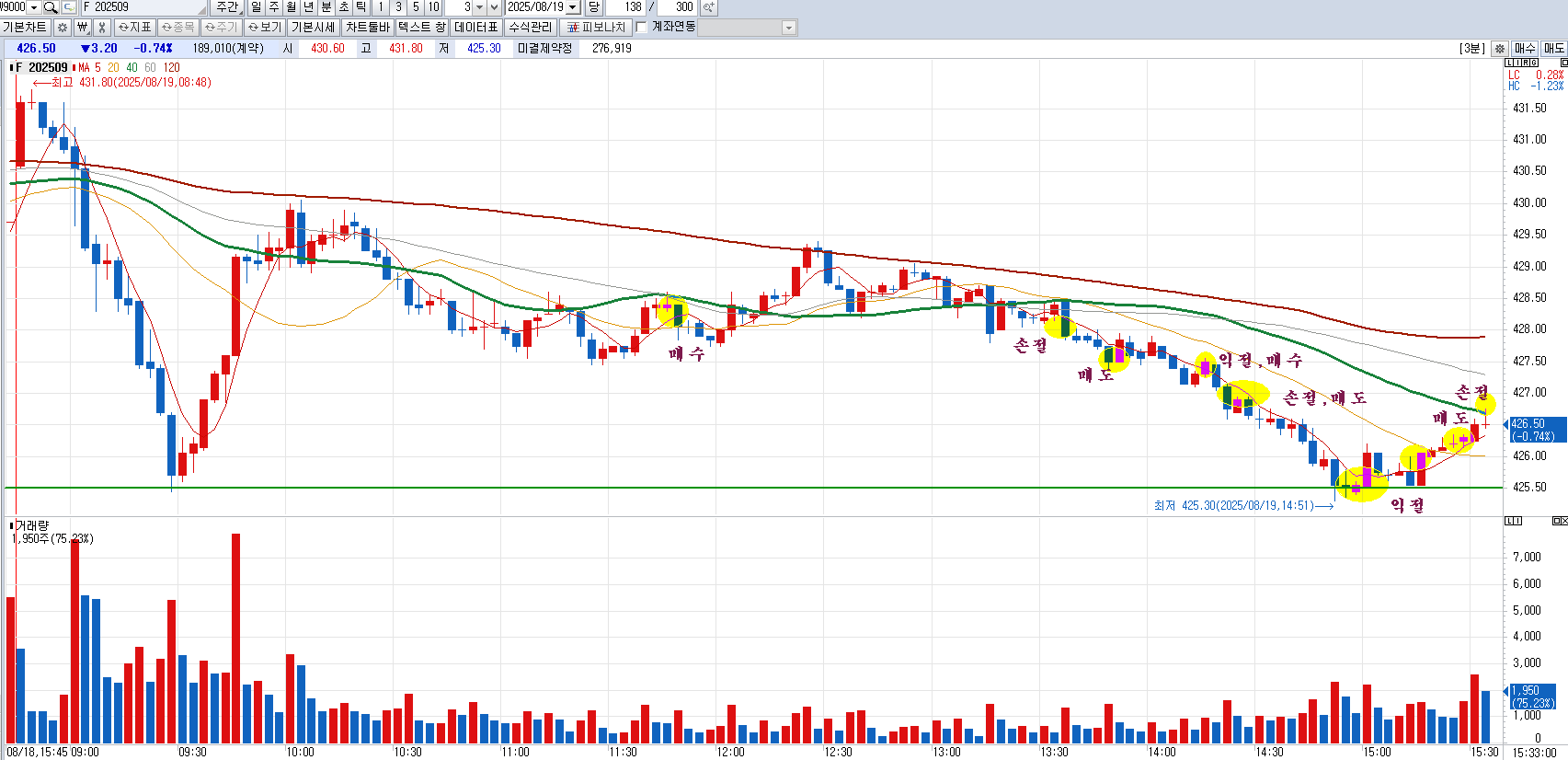The width and height of the screenshot is (1568, 760).
Task: Toggle the 계좌연동 checkbox
Action: (641, 27)
